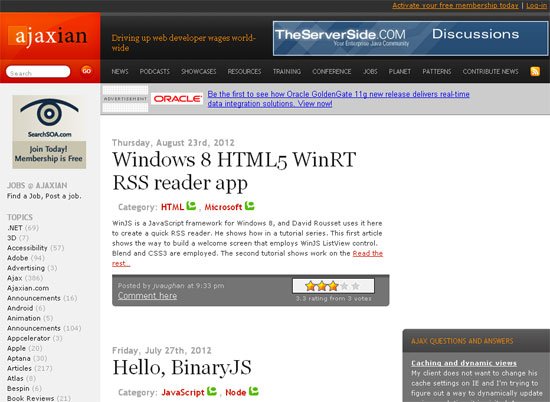Click Thursday, August 23rd, 2012 date text
The width and height of the screenshot is (550, 402).
tap(173, 143)
